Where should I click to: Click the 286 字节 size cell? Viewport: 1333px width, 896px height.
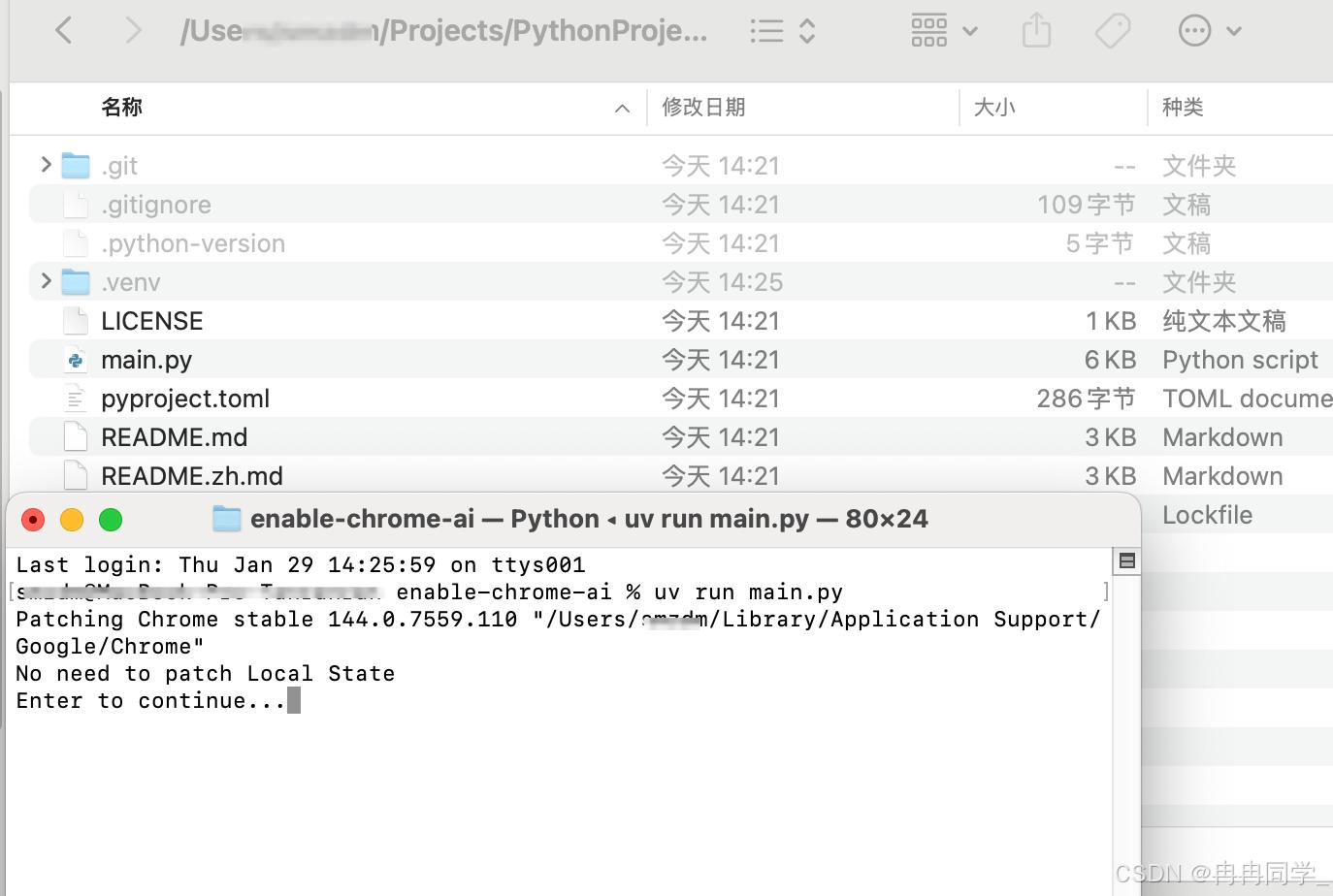[1086, 399]
